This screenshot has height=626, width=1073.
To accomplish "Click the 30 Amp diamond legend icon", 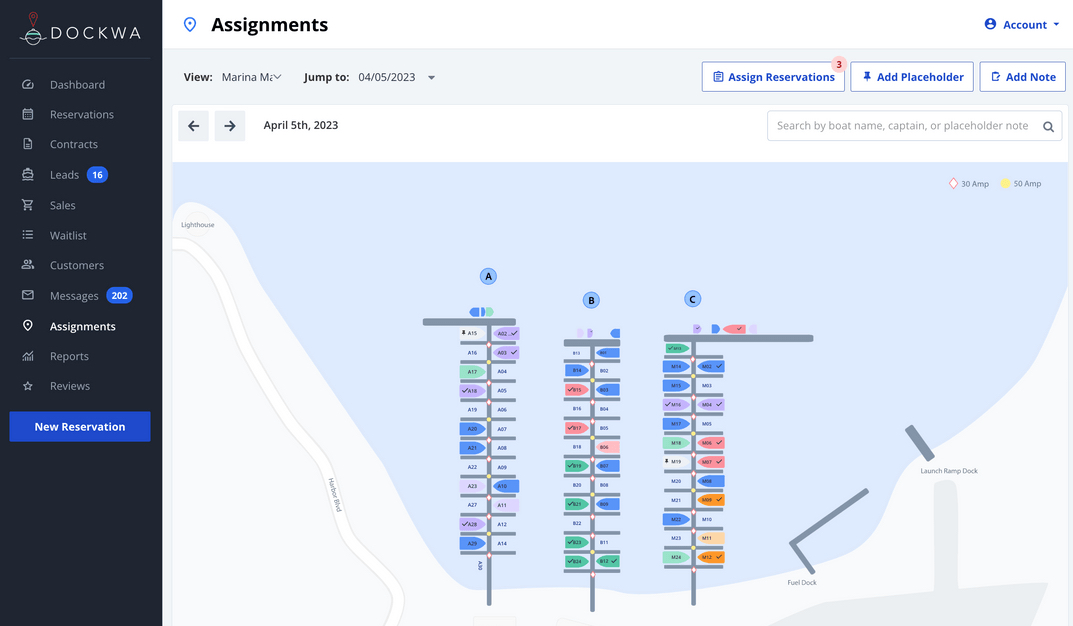I will click(x=953, y=183).
